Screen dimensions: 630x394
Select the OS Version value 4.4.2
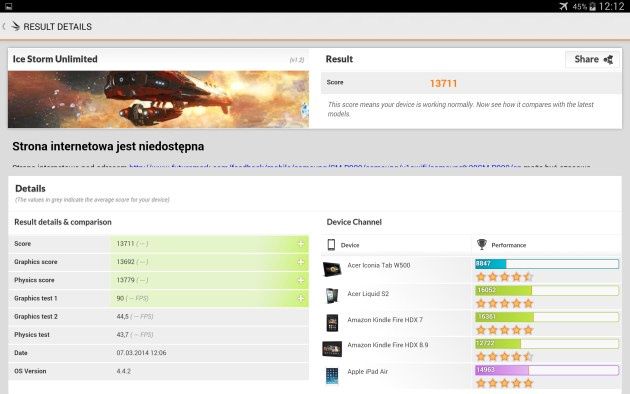coord(123,371)
